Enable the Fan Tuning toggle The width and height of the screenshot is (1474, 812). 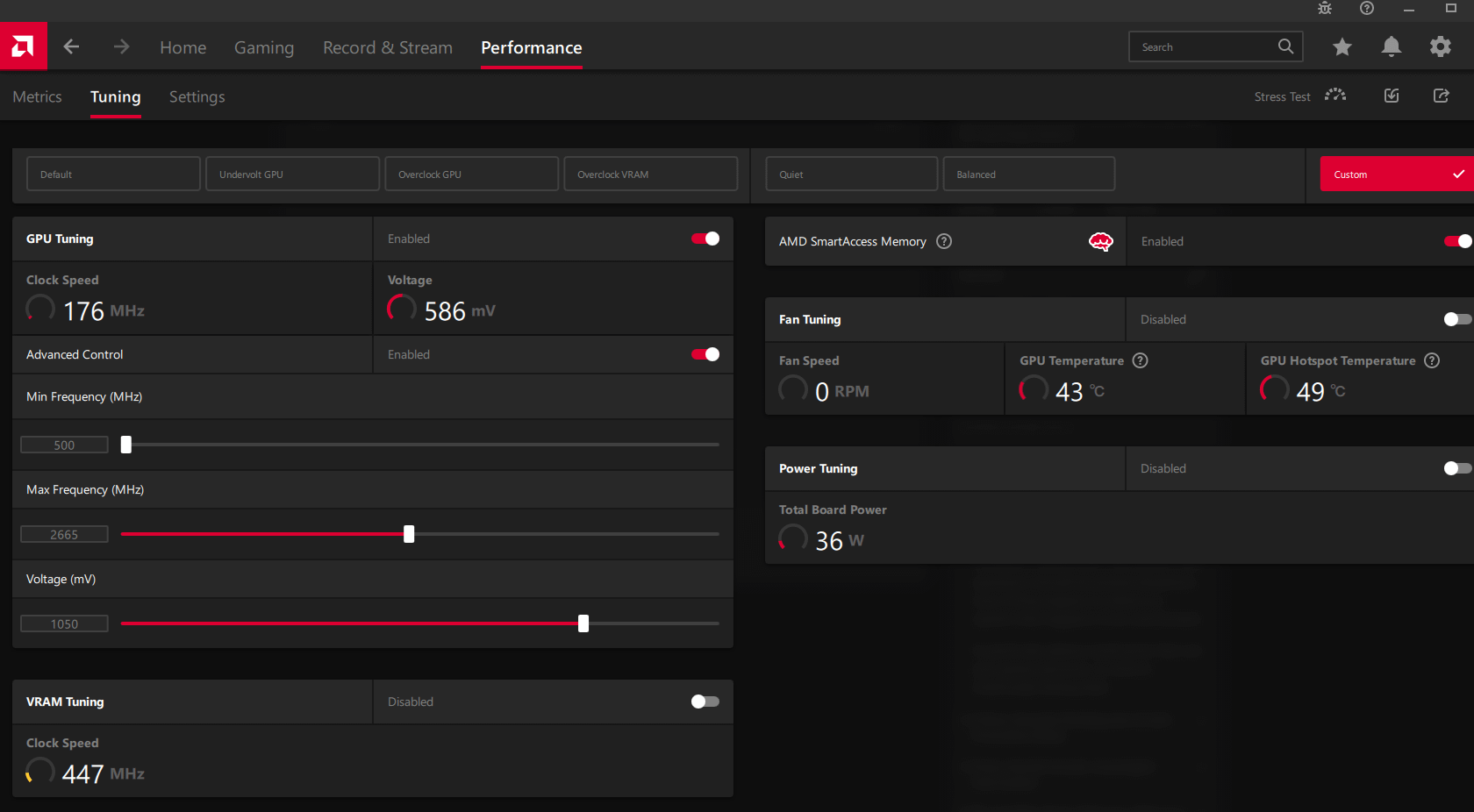point(1458,319)
